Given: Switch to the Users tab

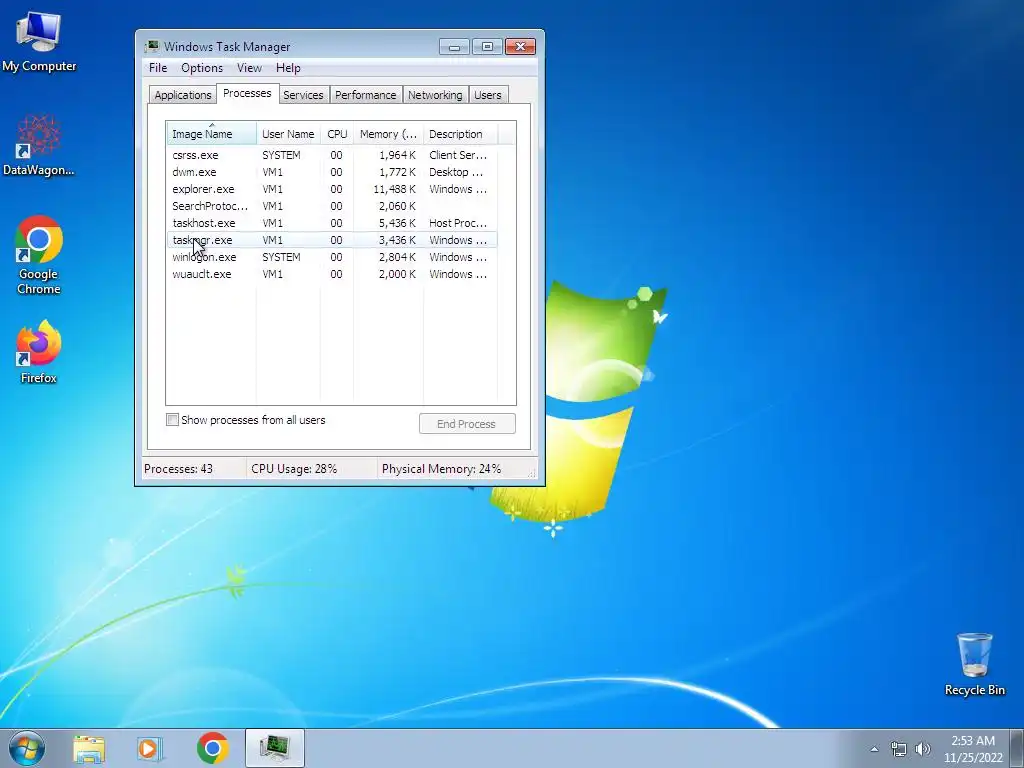Looking at the screenshot, I should tap(488, 95).
